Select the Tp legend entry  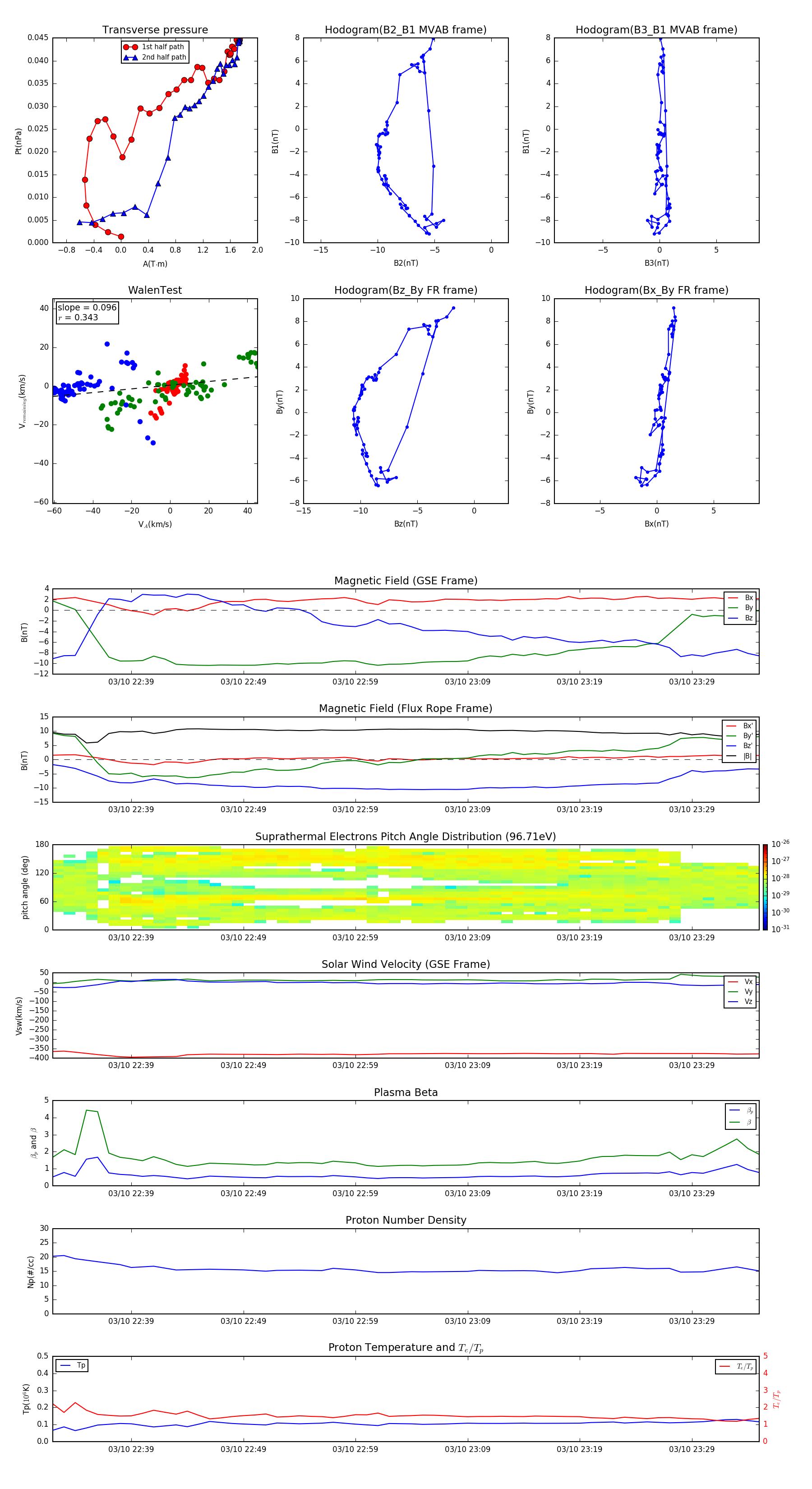[72, 1365]
